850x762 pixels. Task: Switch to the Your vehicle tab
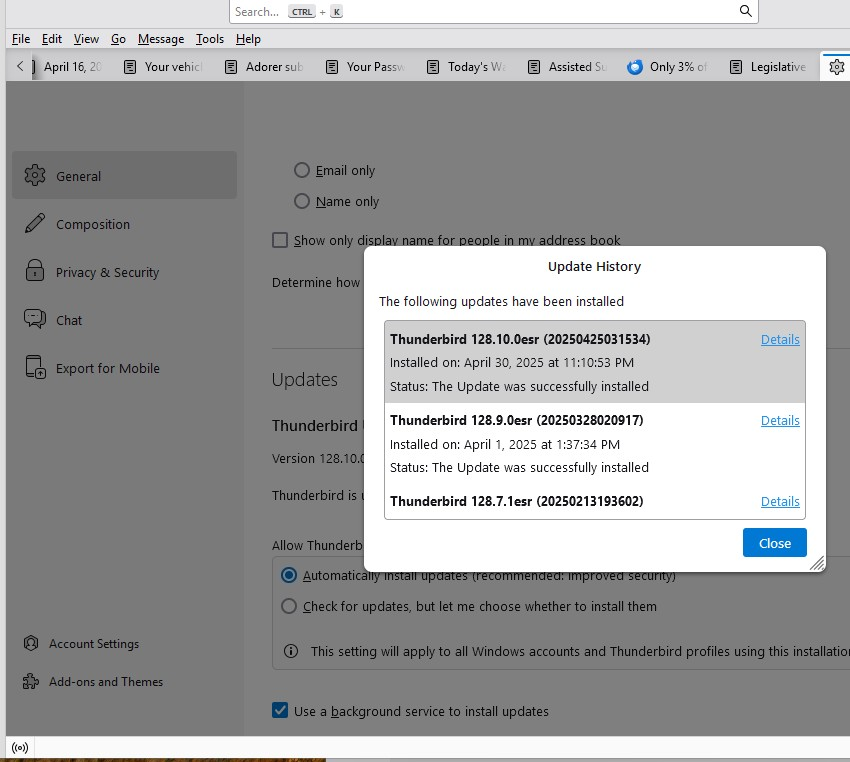click(x=164, y=67)
